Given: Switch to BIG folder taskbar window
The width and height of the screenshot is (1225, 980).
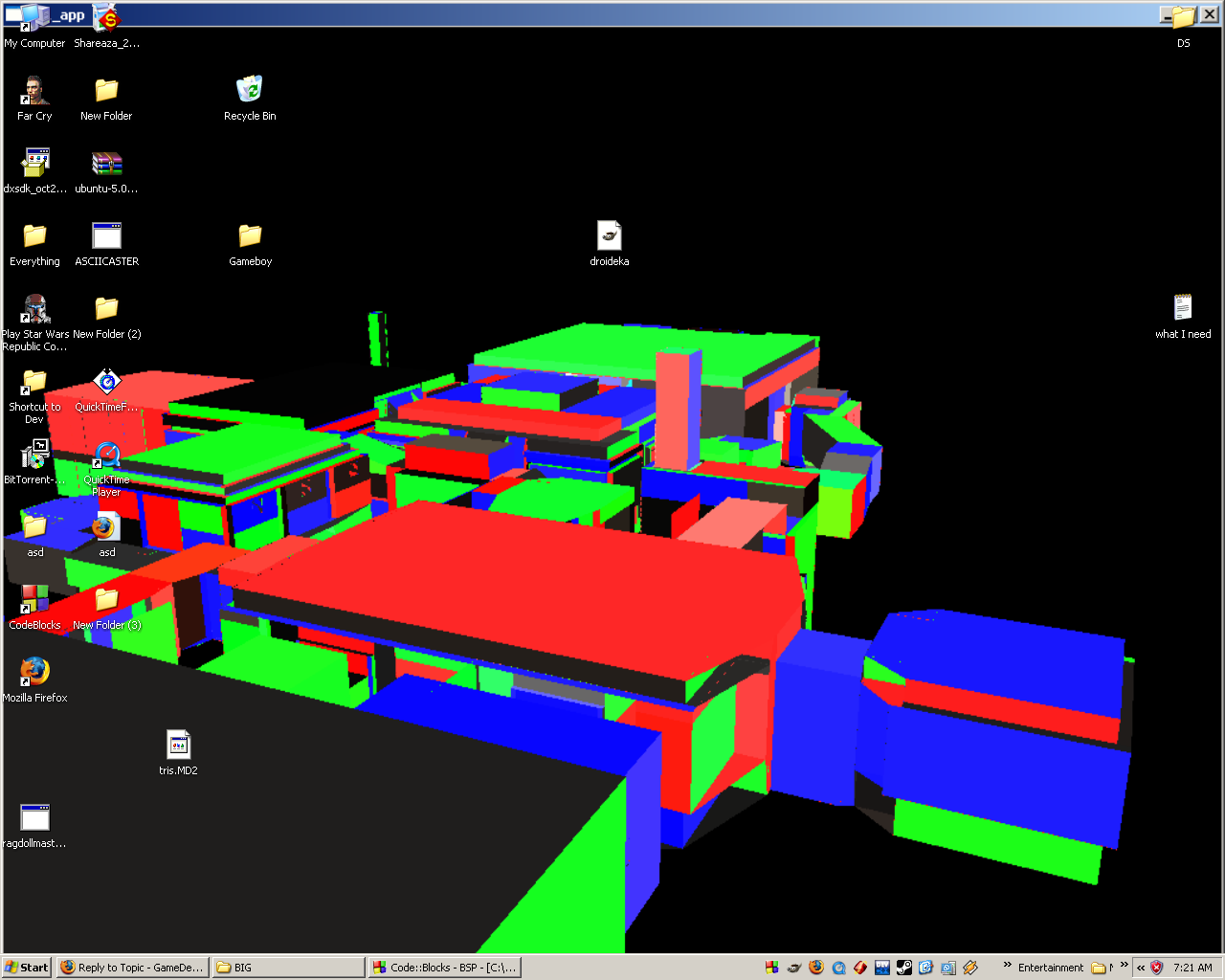Looking at the screenshot, I should (x=288, y=968).
